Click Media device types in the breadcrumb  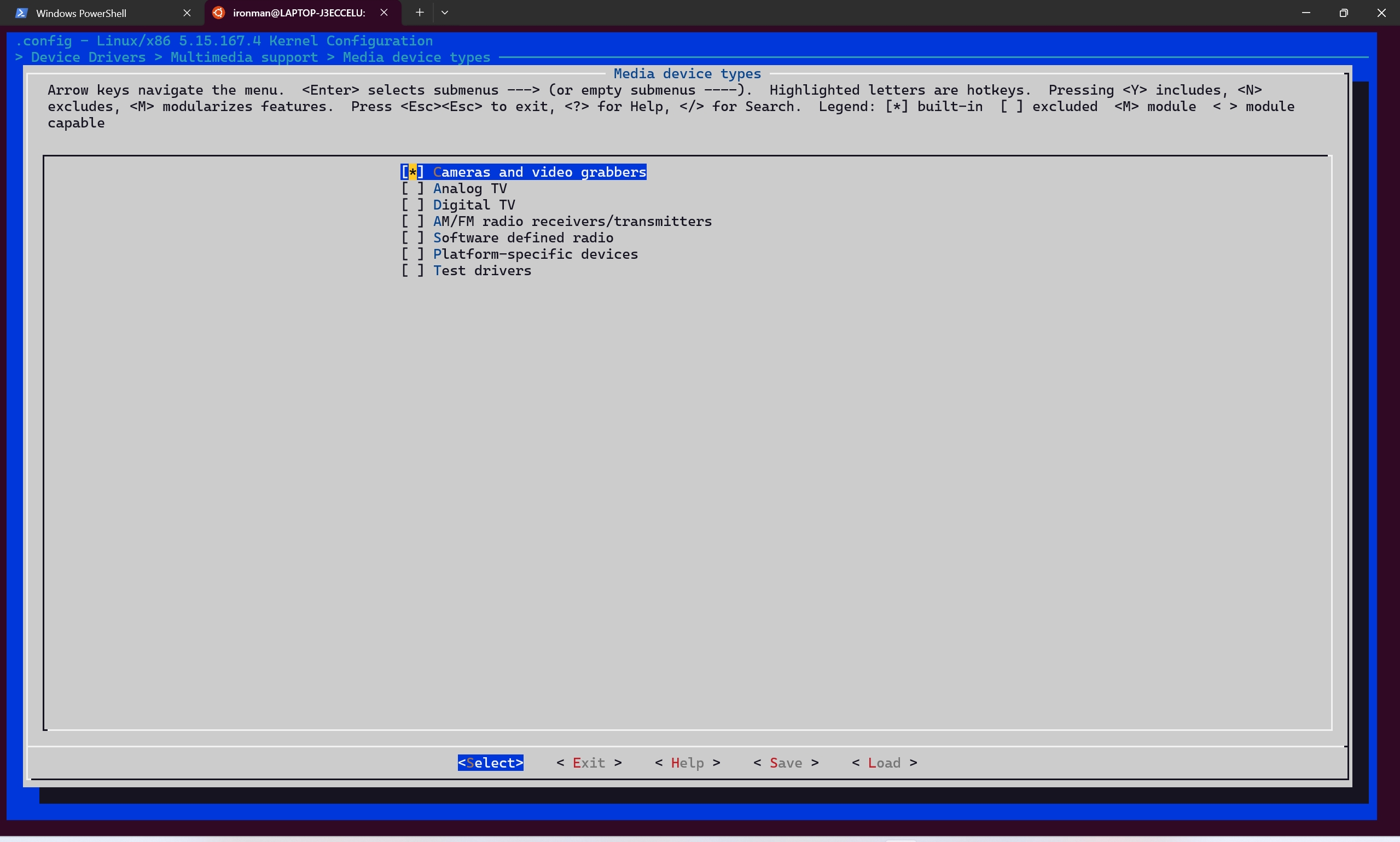pyautogui.click(x=416, y=57)
